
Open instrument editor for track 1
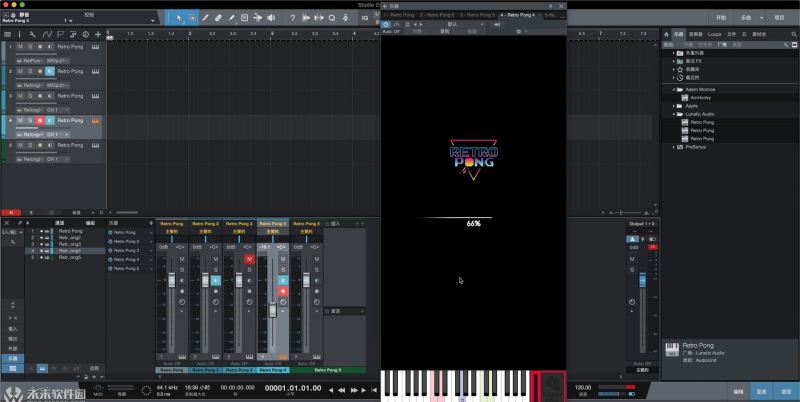click(x=95, y=47)
